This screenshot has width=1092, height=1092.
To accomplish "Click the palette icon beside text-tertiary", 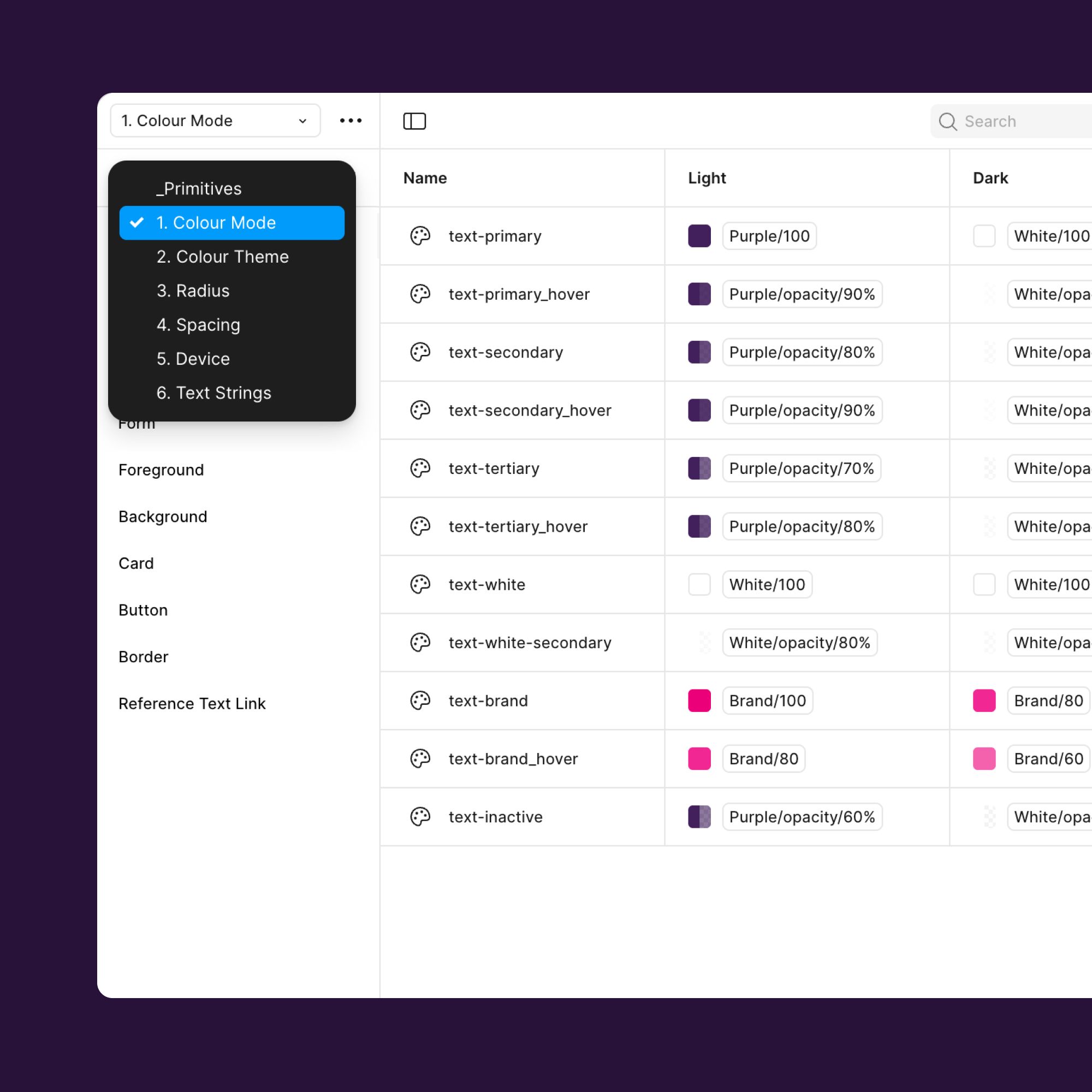I will 420,468.
